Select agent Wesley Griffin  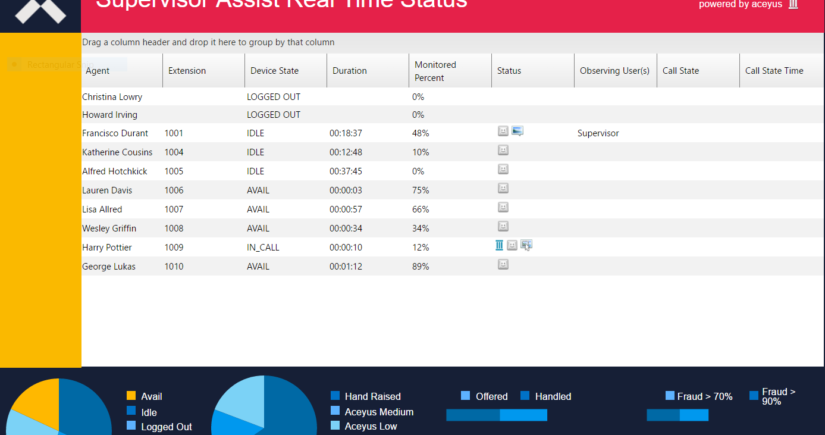click(x=109, y=228)
